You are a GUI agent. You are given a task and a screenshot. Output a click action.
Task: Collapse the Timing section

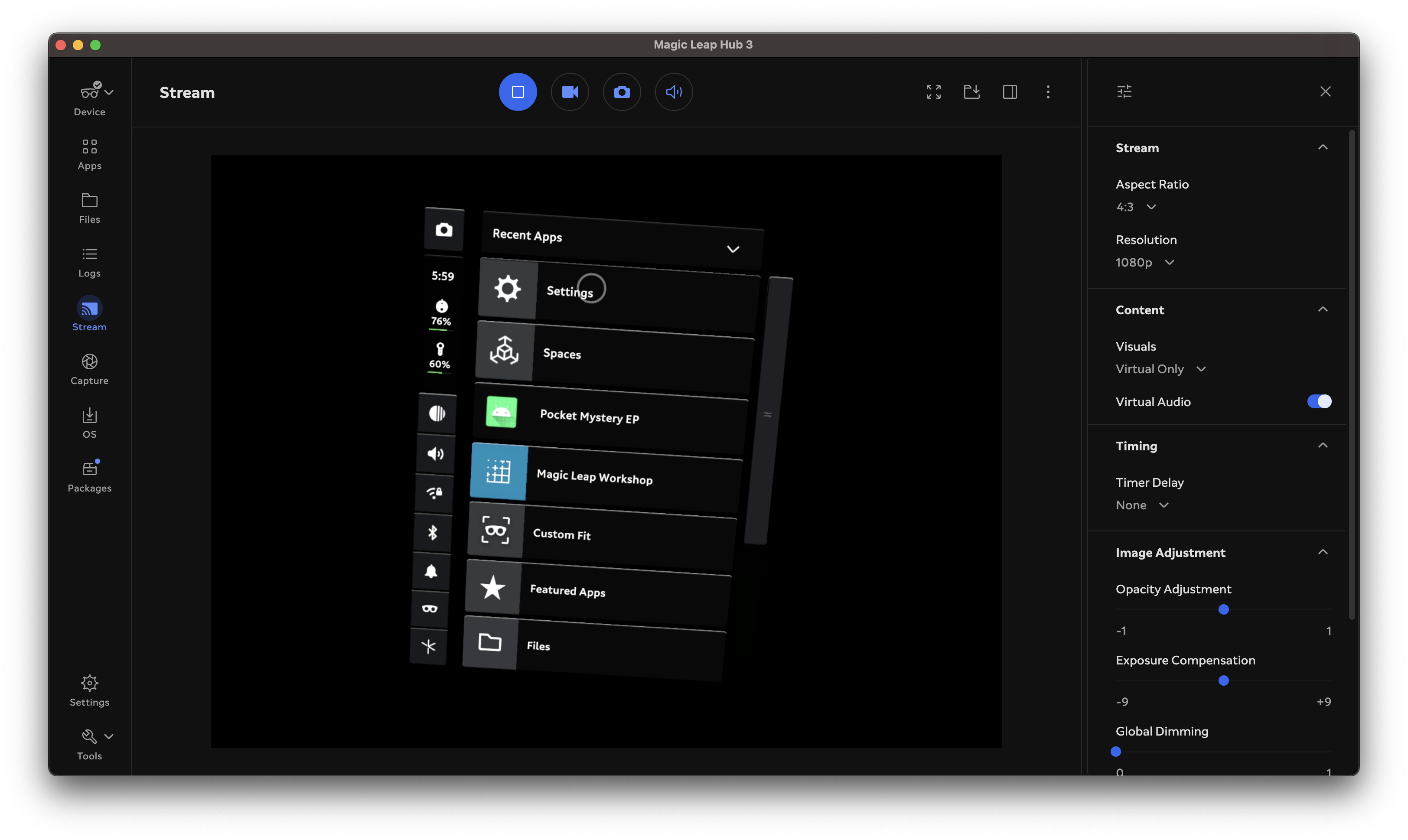click(1323, 446)
